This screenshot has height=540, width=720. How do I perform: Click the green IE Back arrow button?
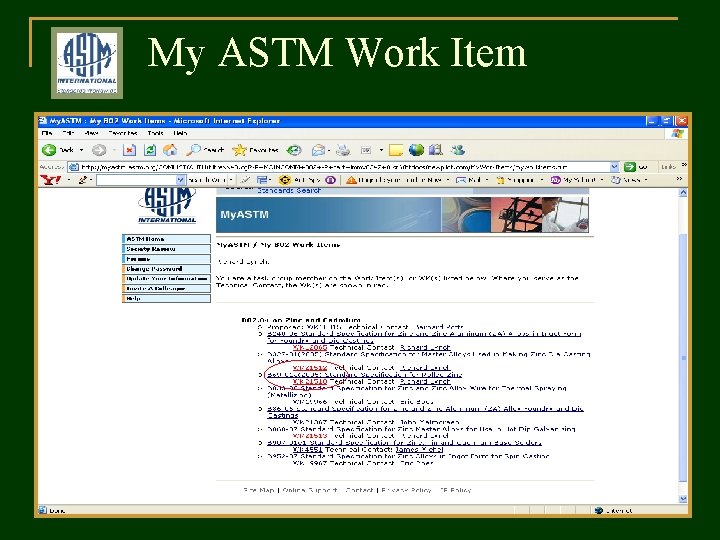pos(49,150)
